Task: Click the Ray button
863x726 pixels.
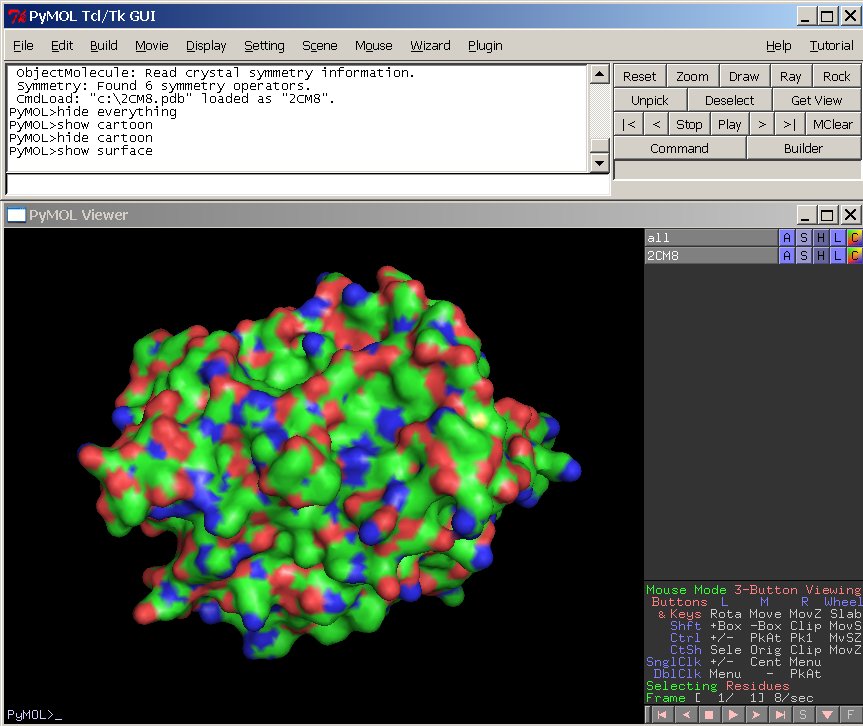Action: click(x=790, y=76)
